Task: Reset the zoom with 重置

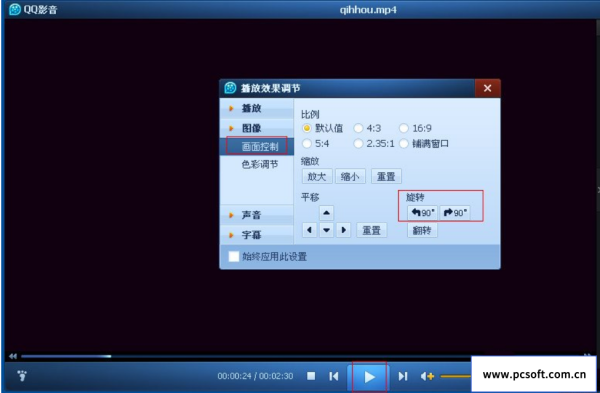Action: click(x=386, y=176)
